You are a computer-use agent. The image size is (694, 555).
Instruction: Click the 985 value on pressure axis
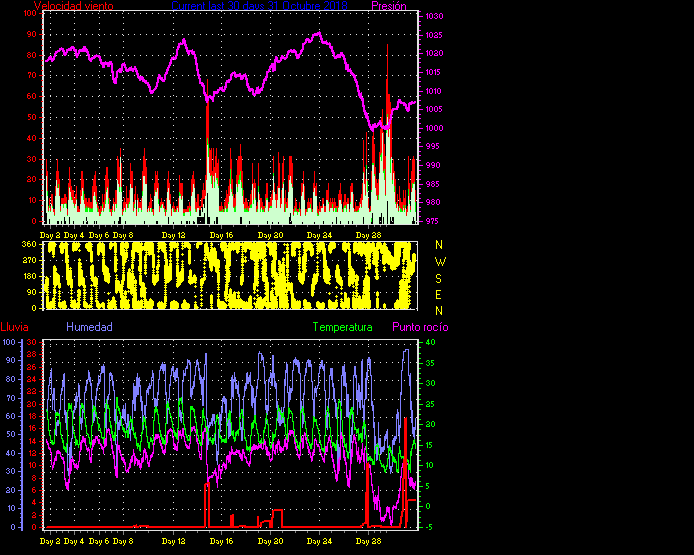coord(432,184)
